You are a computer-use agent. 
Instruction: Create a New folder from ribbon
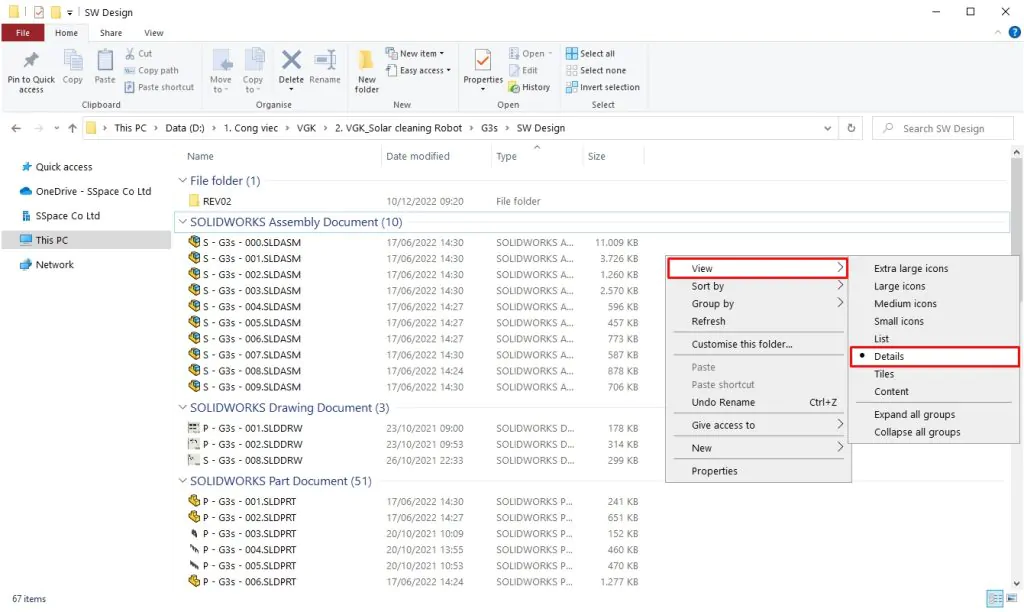(x=366, y=71)
